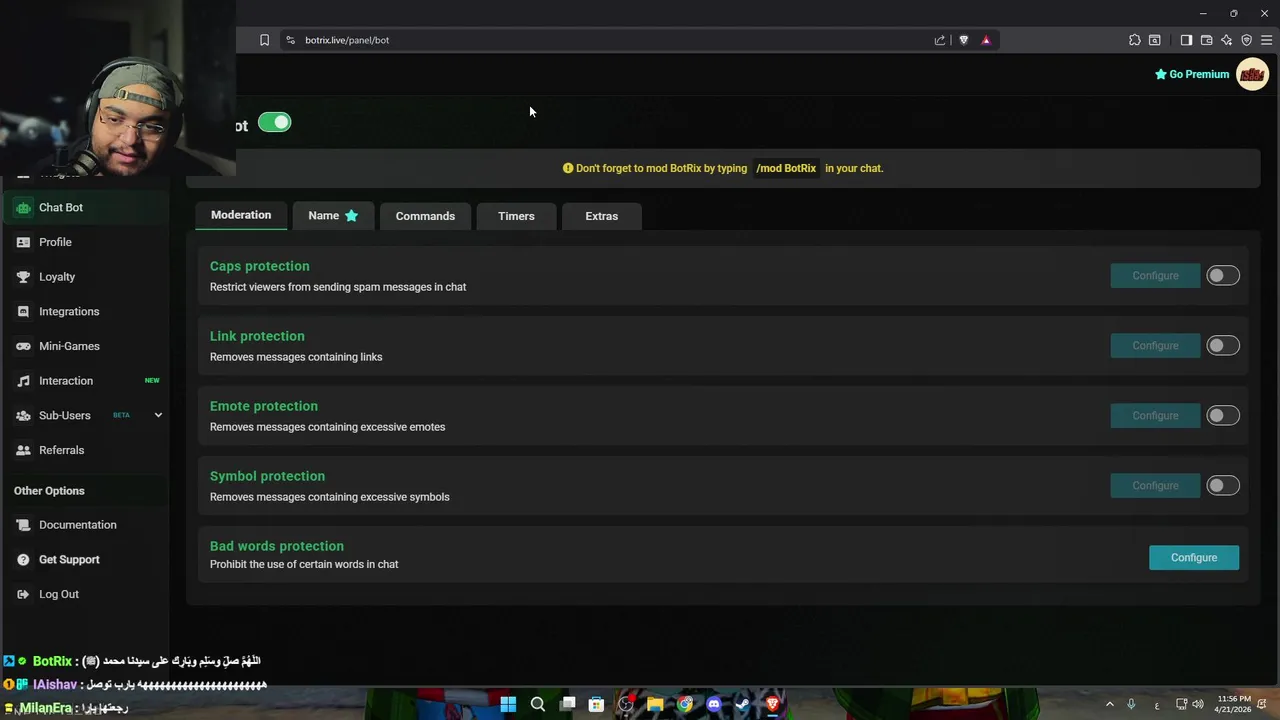Open the Leo AI sparkle icon

(1226, 40)
